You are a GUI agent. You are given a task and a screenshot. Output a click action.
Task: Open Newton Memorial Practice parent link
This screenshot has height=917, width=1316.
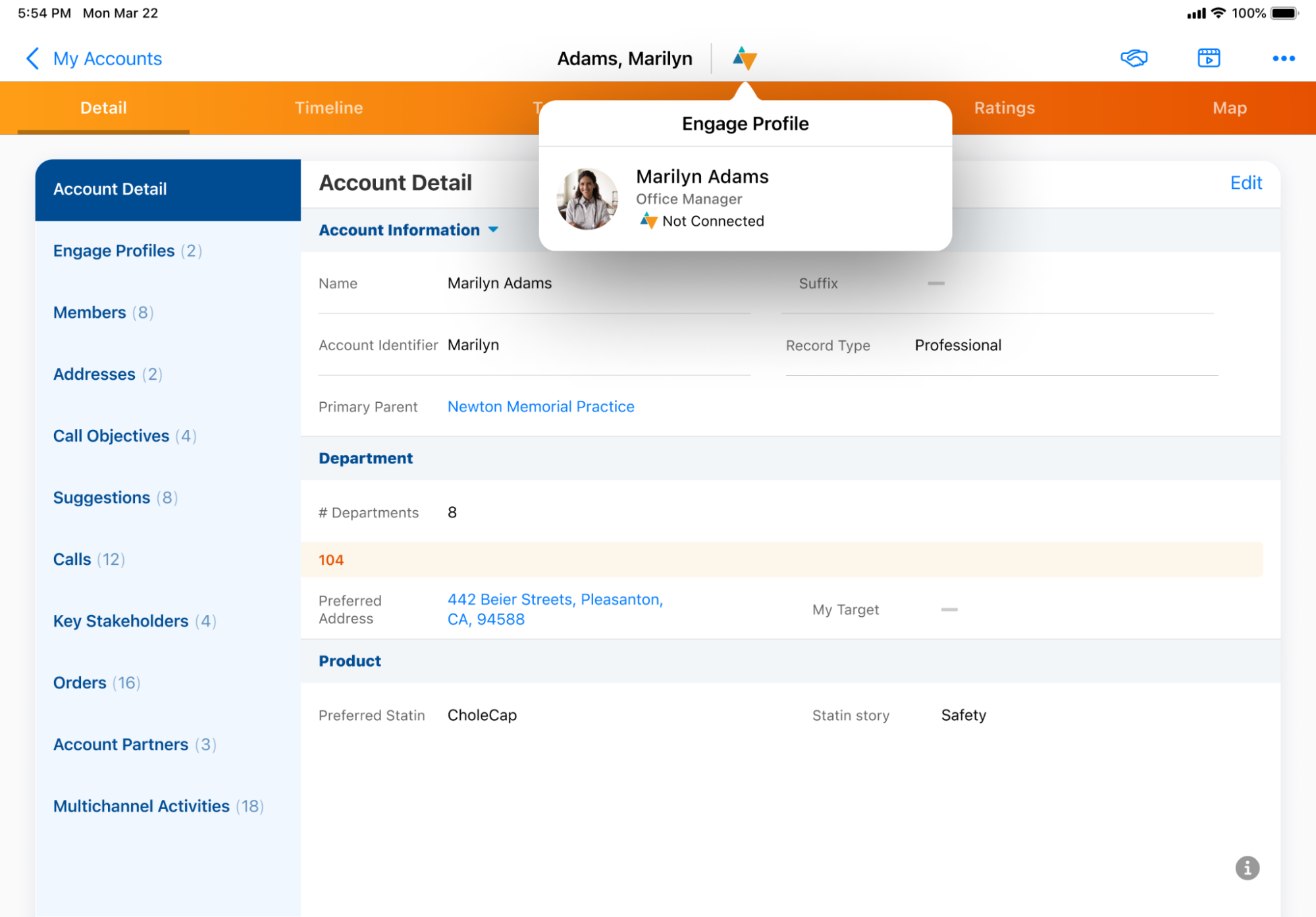[540, 406]
